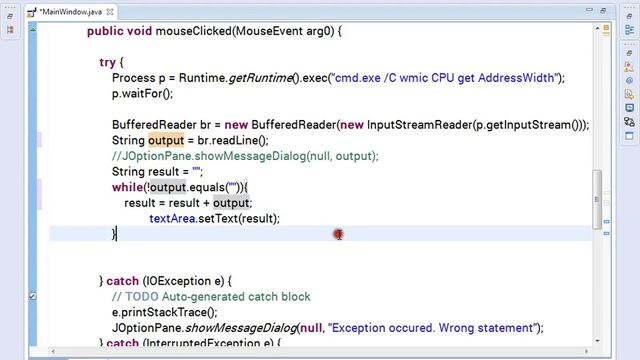Click the lower blue occurrence marker in overview ruler
640x360 pixels.
(x=607, y=233)
